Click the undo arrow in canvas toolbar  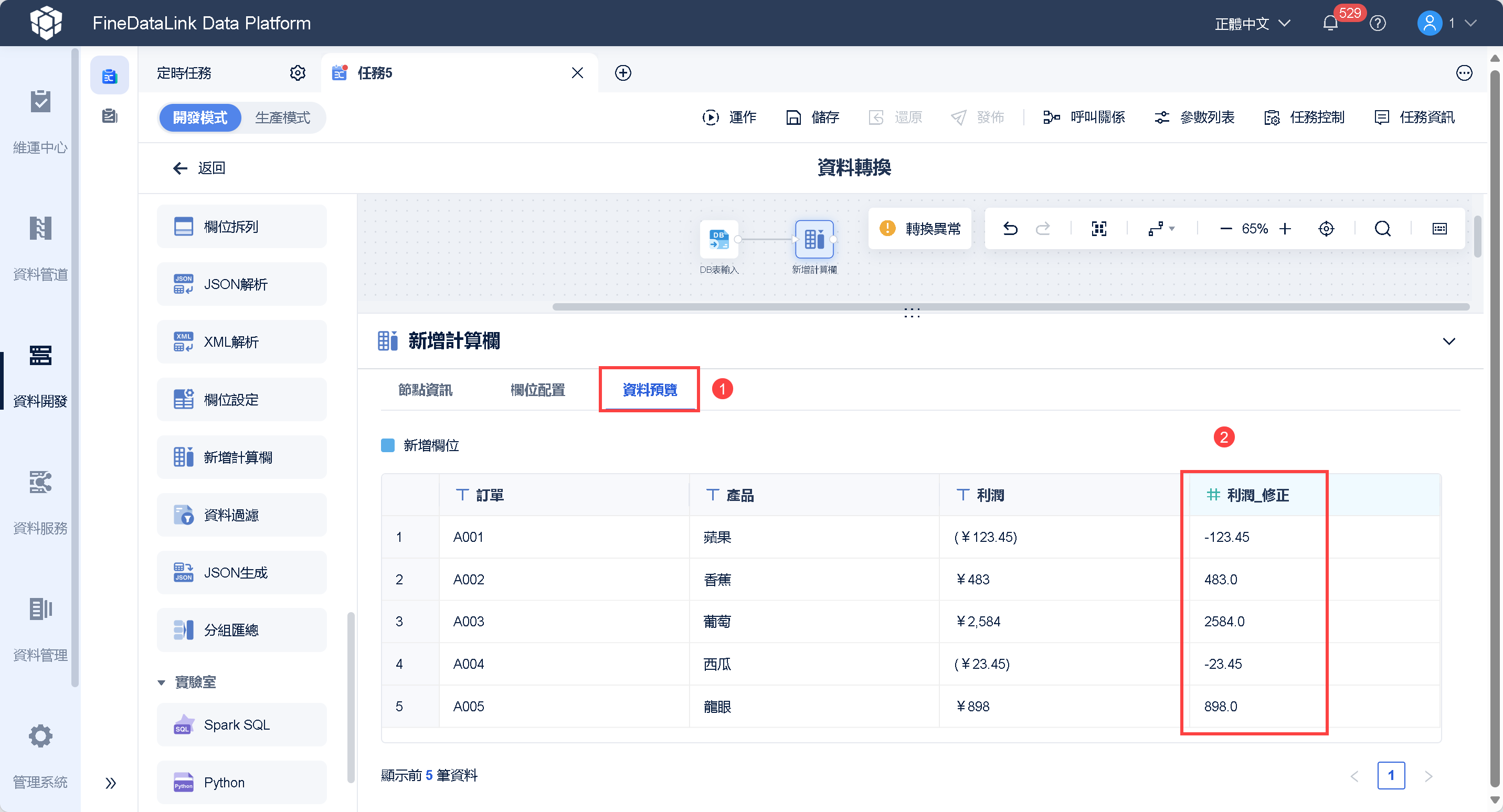[x=1010, y=229]
